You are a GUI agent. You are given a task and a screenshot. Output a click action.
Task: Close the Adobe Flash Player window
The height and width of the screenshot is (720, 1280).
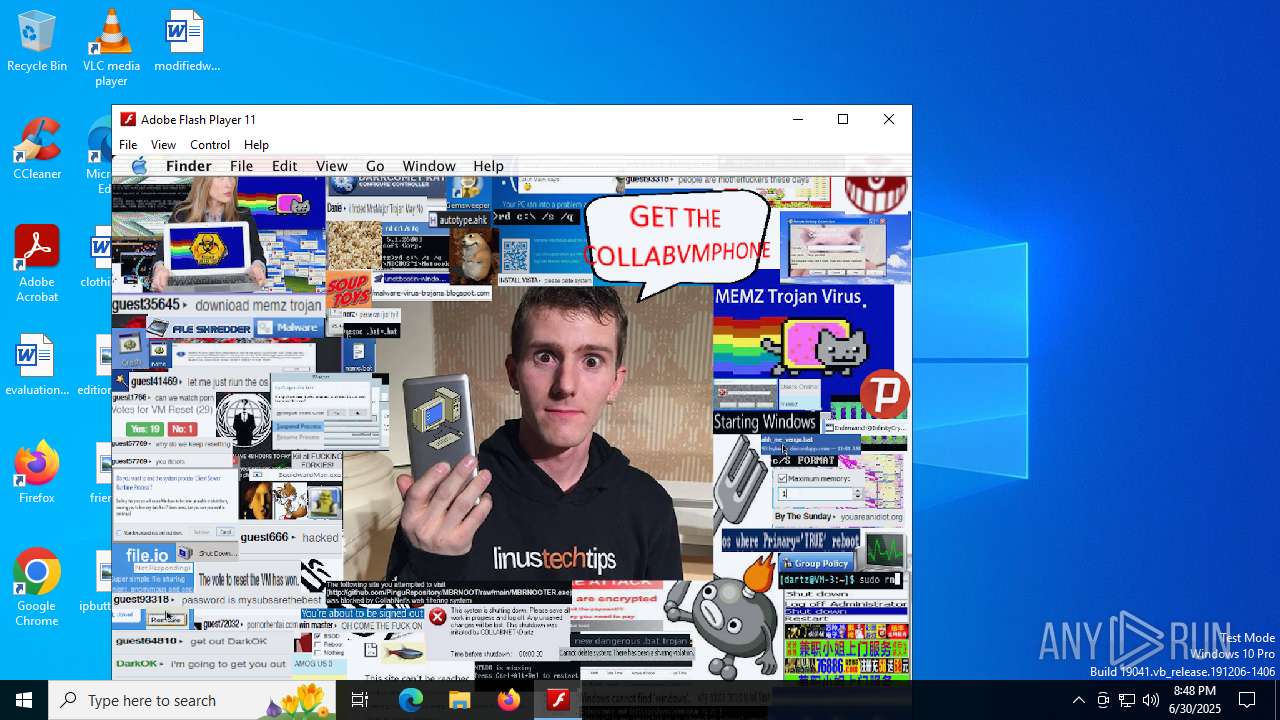point(889,119)
